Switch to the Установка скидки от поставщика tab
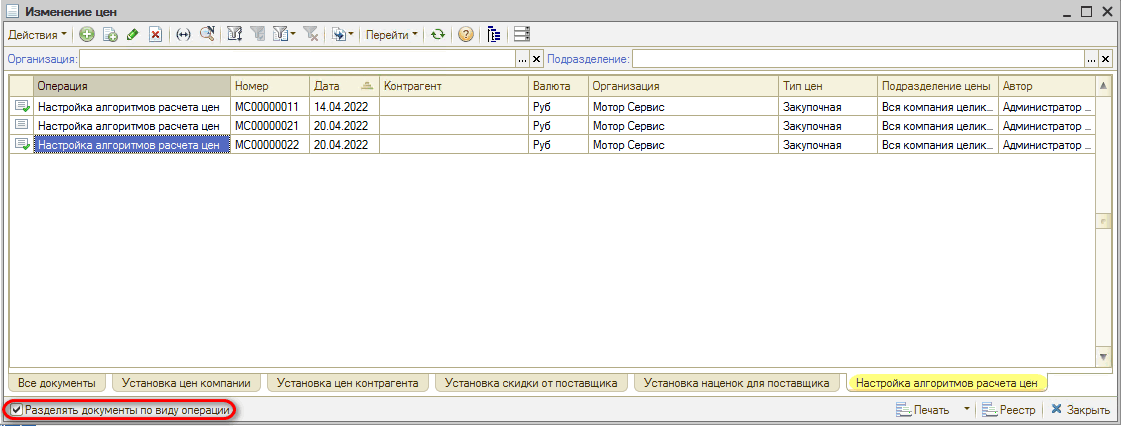Viewport: 1121px width, 426px height. pyautogui.click(x=530, y=382)
